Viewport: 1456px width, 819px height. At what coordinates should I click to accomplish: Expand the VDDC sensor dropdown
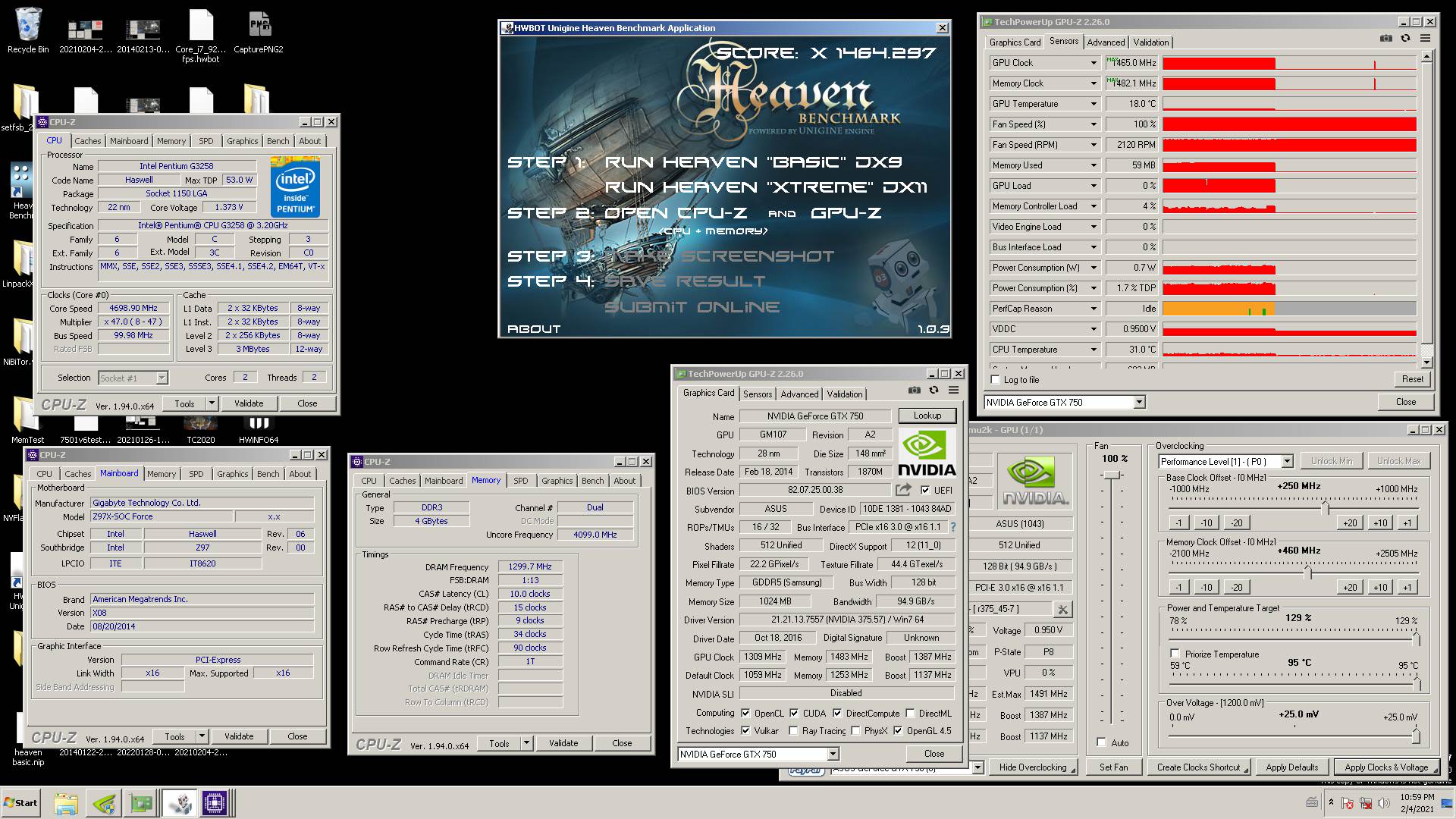1094,329
